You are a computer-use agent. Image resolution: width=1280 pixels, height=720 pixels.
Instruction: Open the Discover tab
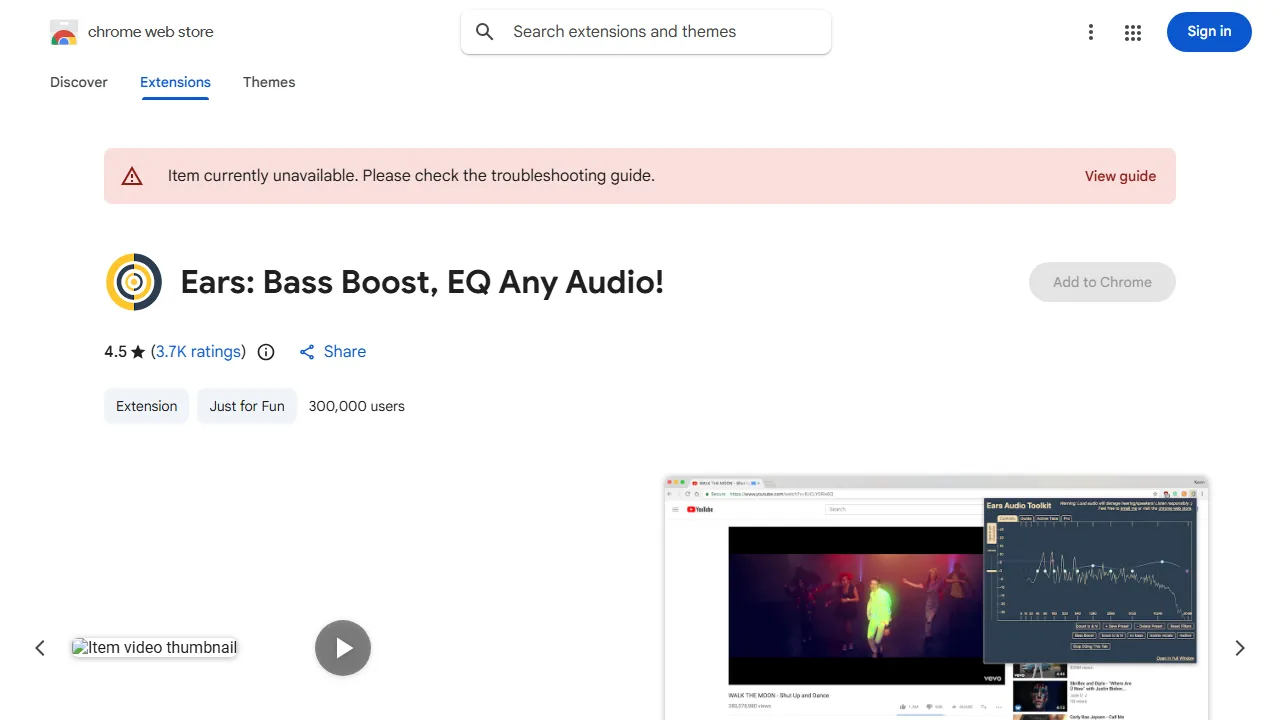coord(78,82)
